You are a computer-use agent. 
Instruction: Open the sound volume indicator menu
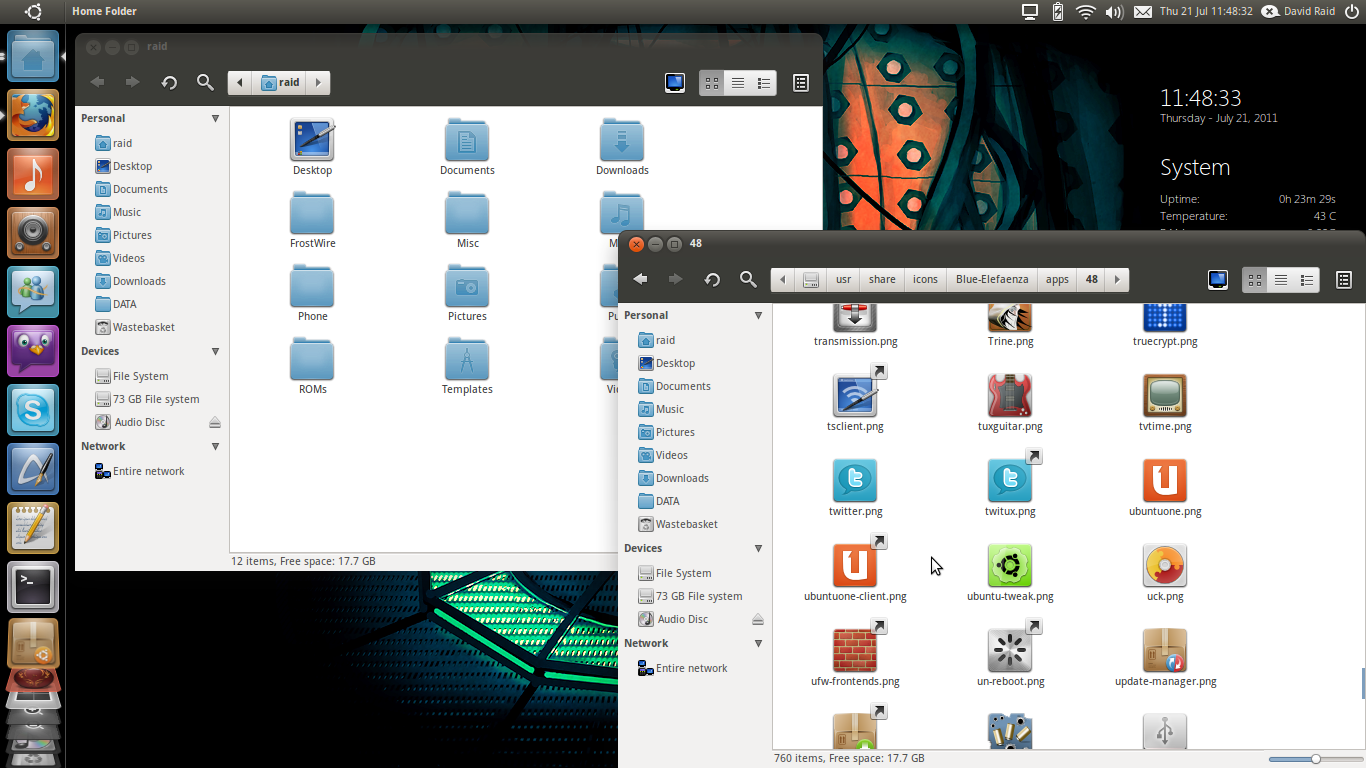1115,11
